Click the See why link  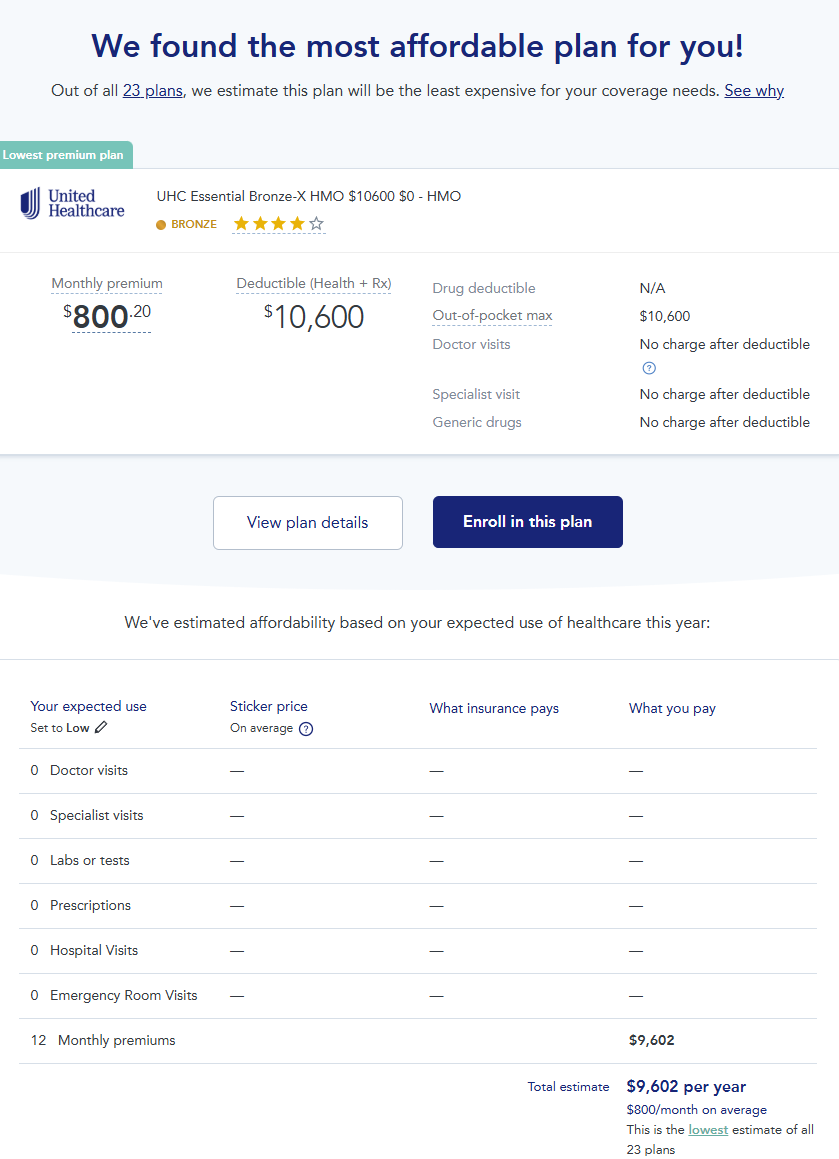pyautogui.click(x=754, y=91)
